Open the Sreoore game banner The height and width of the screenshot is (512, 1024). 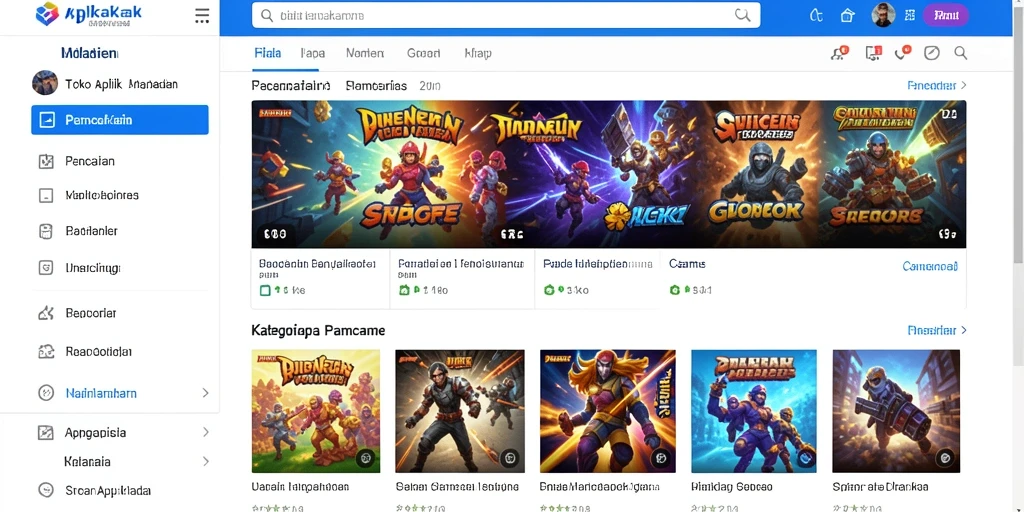(892, 174)
